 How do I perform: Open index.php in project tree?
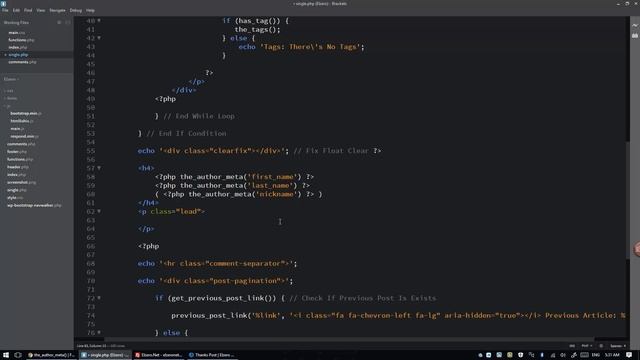pos(17,175)
